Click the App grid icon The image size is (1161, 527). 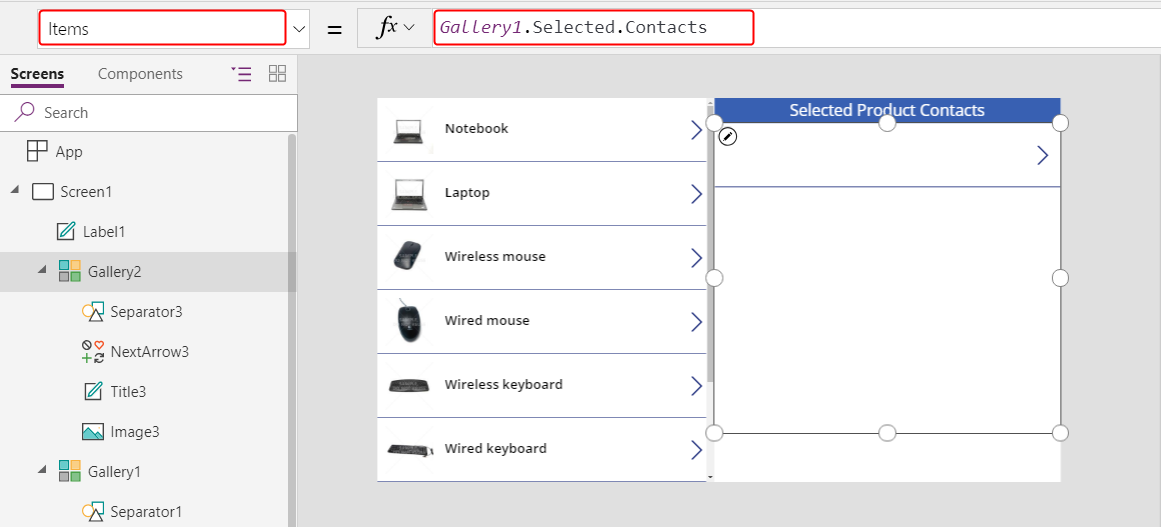(x=37, y=152)
